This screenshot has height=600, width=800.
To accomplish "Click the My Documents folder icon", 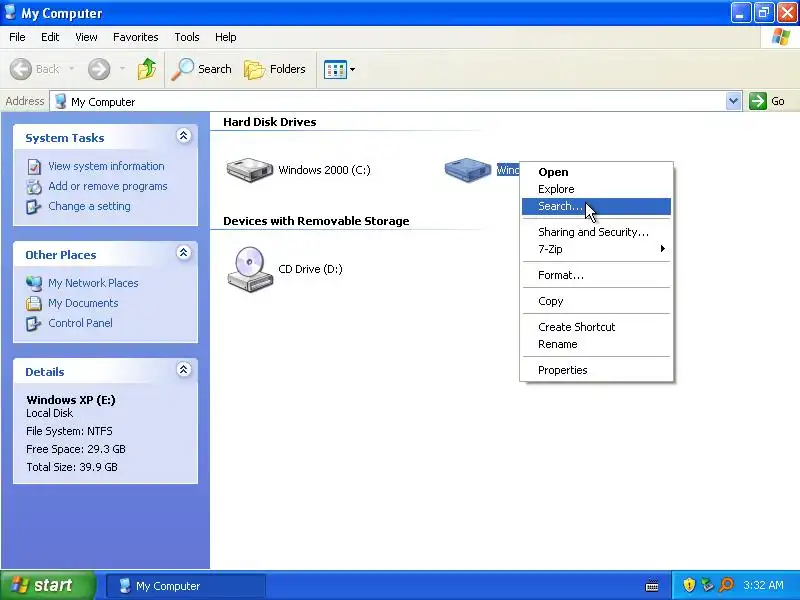I will coord(34,304).
